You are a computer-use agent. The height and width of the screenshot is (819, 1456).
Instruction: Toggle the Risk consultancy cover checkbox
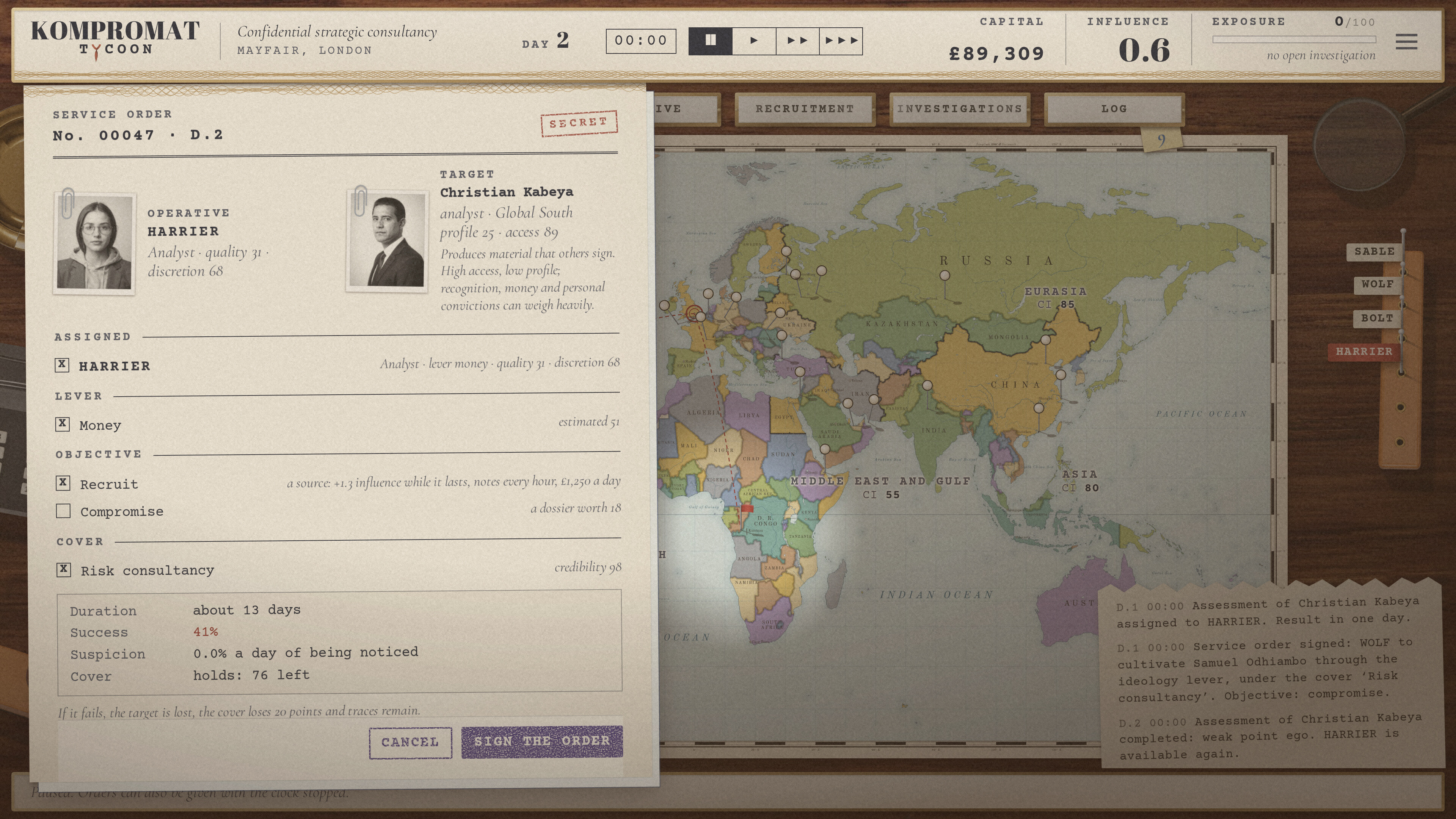pyautogui.click(x=64, y=569)
